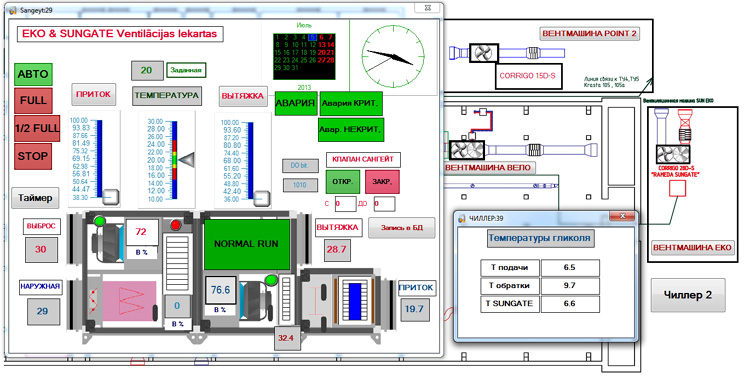Switch ventilation mode to АВТО
This screenshot has height=385, width=750.
coord(33,74)
